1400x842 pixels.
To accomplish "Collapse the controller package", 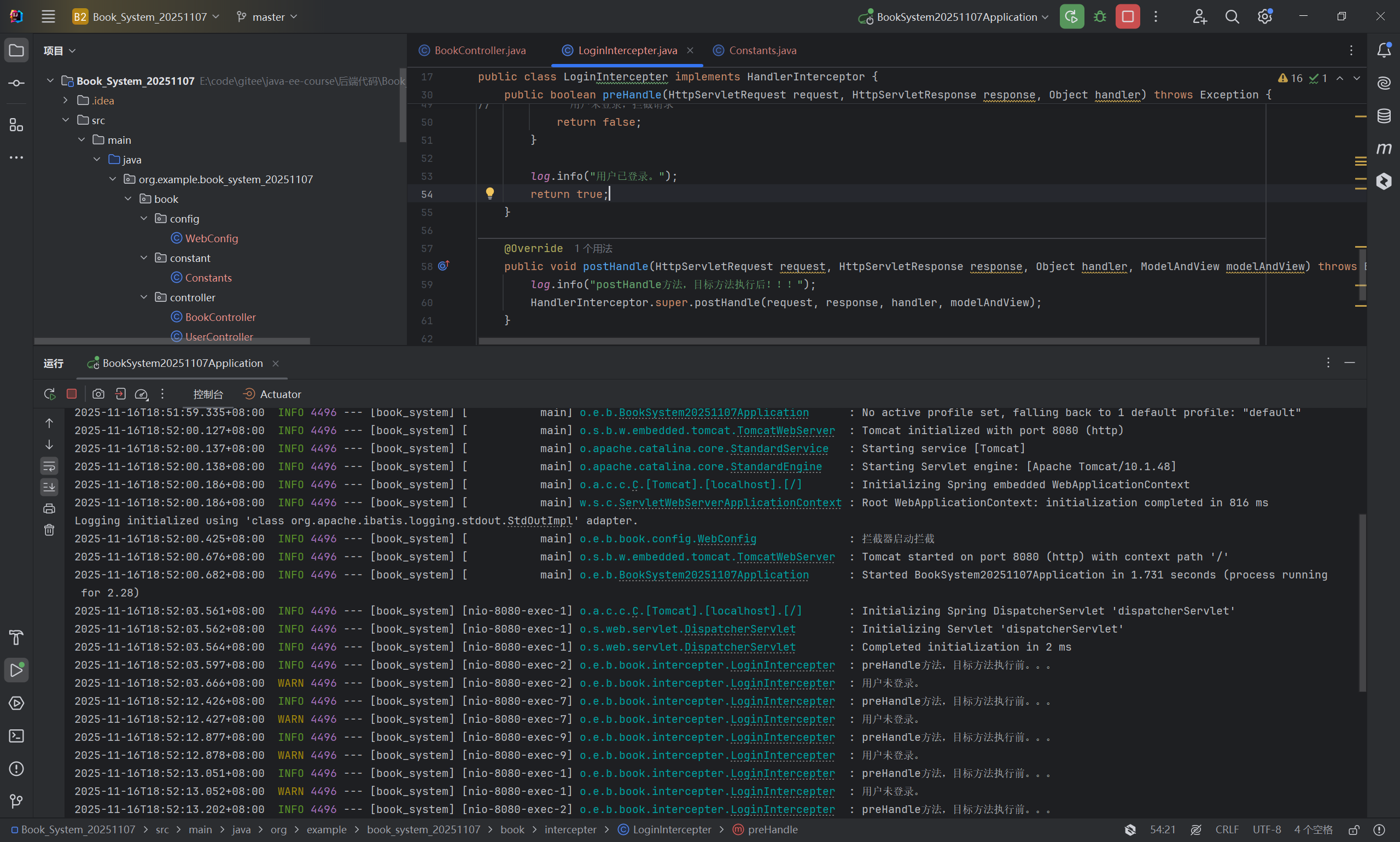I will 144,297.
